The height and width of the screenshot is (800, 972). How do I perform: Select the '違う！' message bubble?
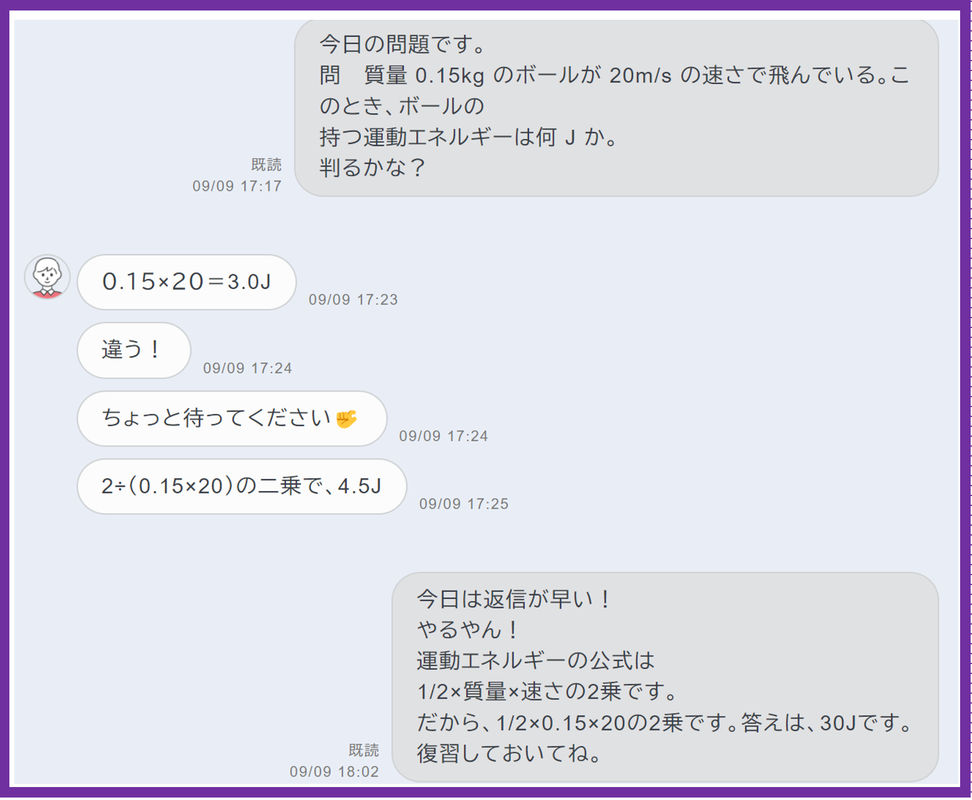(133, 350)
